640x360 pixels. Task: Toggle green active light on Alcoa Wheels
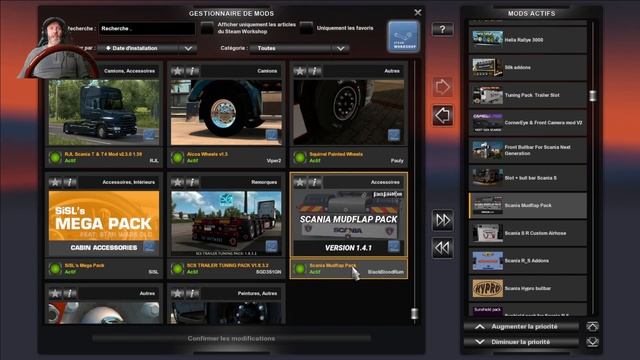[x=178, y=158]
